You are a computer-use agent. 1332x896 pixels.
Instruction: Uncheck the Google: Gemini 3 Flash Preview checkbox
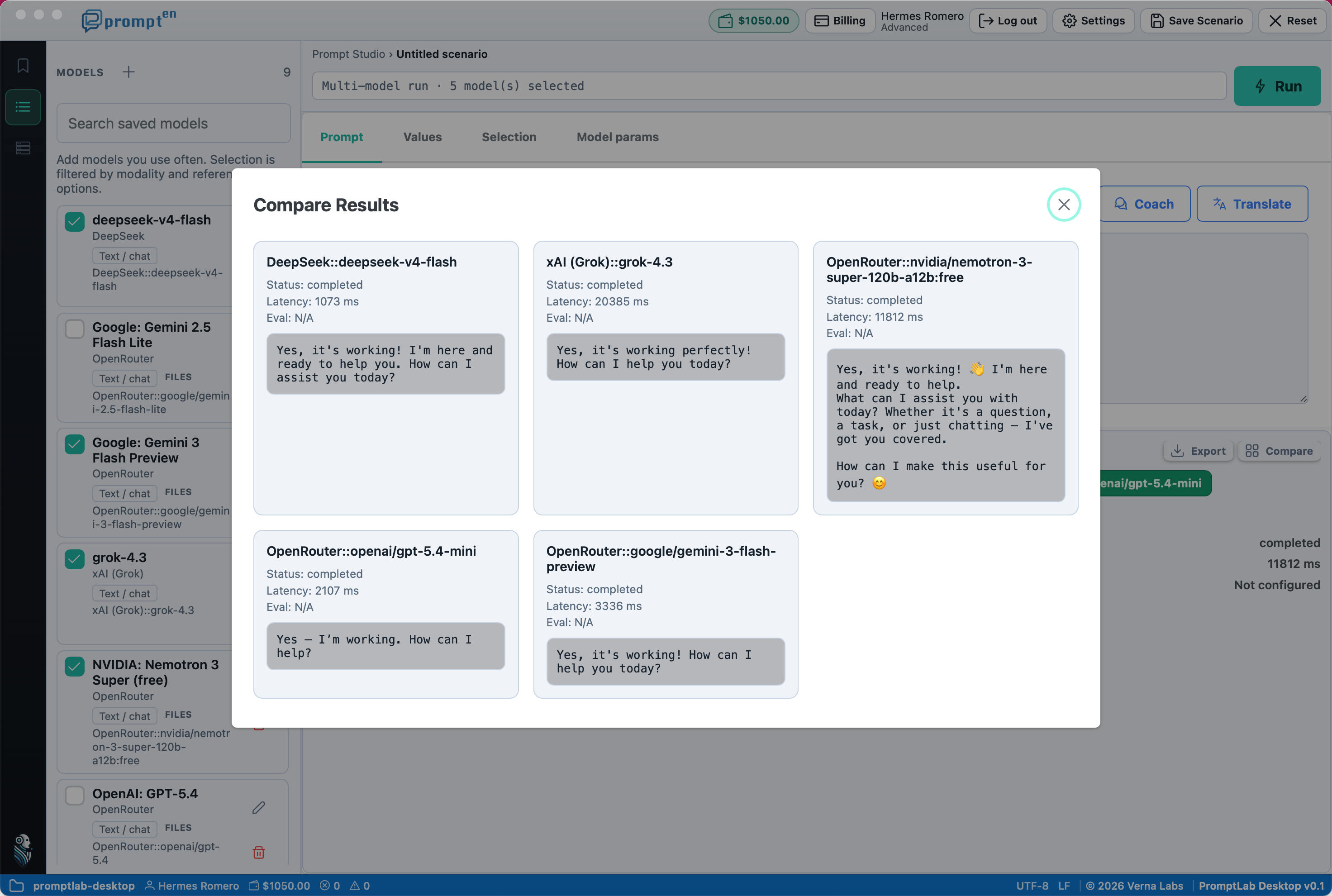coord(75,444)
